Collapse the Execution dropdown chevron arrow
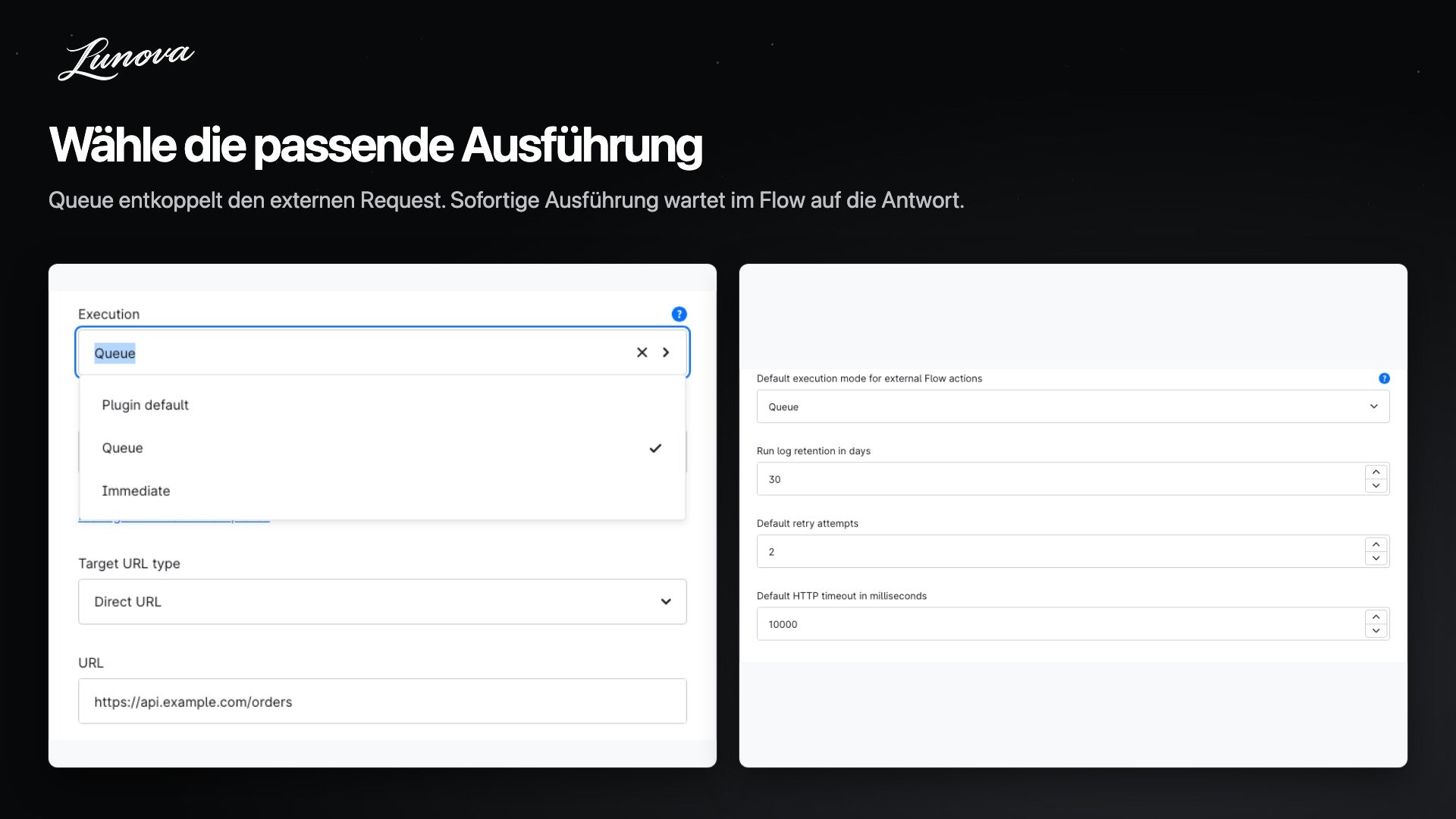 click(666, 353)
